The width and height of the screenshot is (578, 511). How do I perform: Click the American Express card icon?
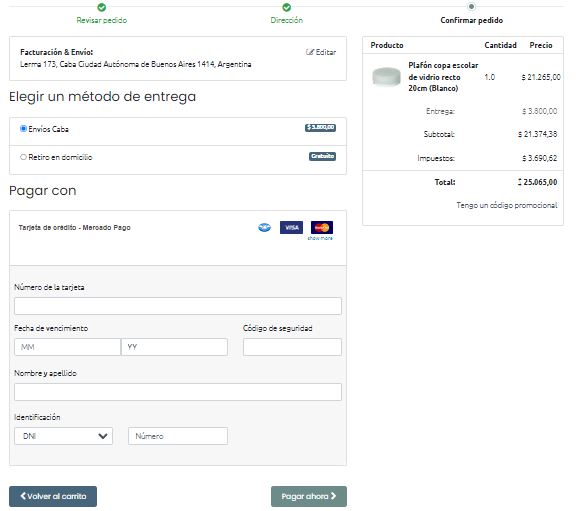pos(264,227)
